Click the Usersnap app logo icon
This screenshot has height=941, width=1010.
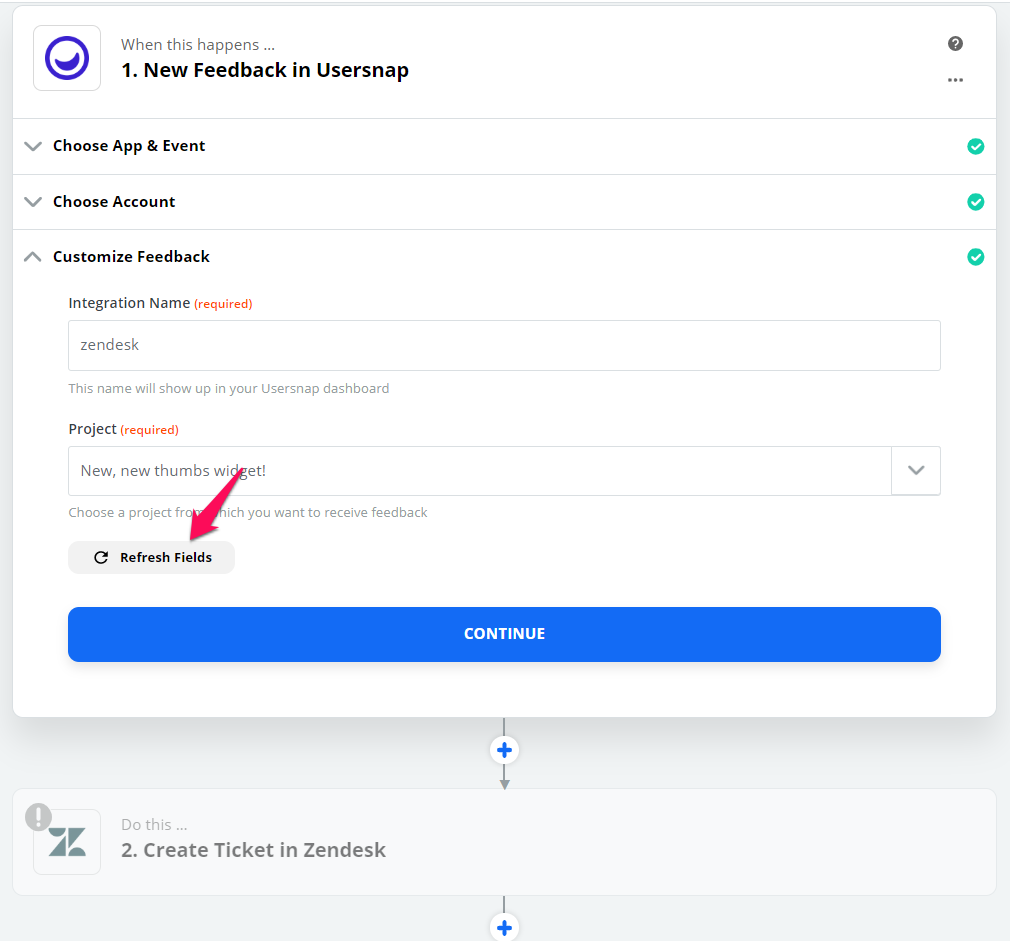tap(67, 58)
